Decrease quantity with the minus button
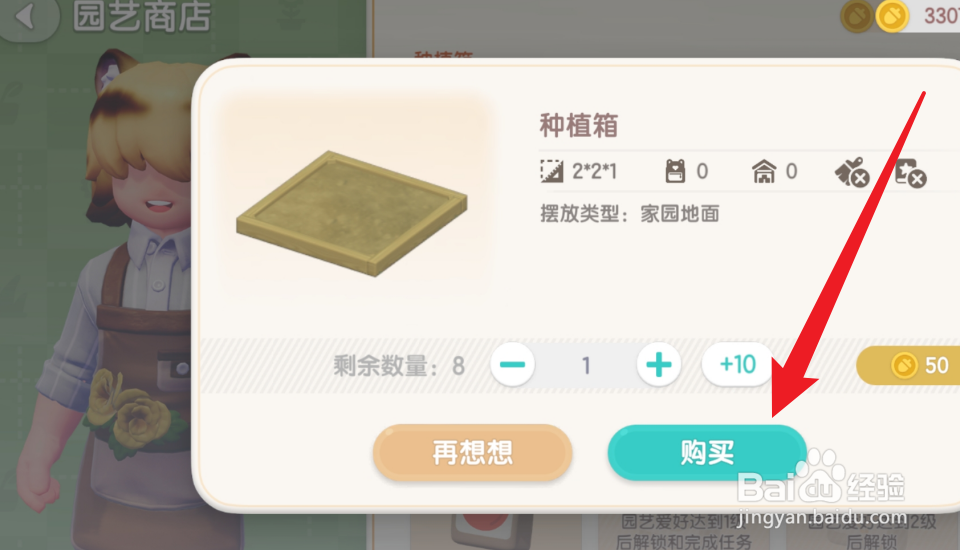The image size is (960, 550). point(512,364)
